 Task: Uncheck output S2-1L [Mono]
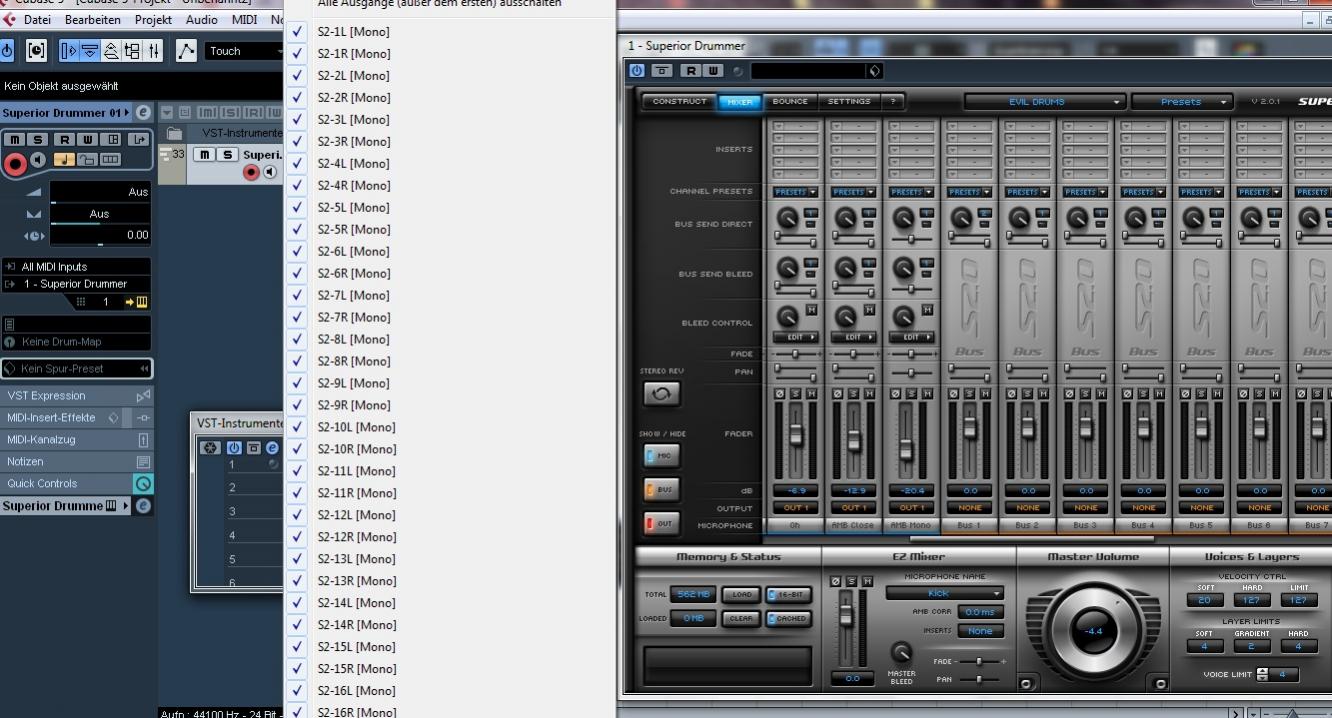pyautogui.click(x=297, y=31)
